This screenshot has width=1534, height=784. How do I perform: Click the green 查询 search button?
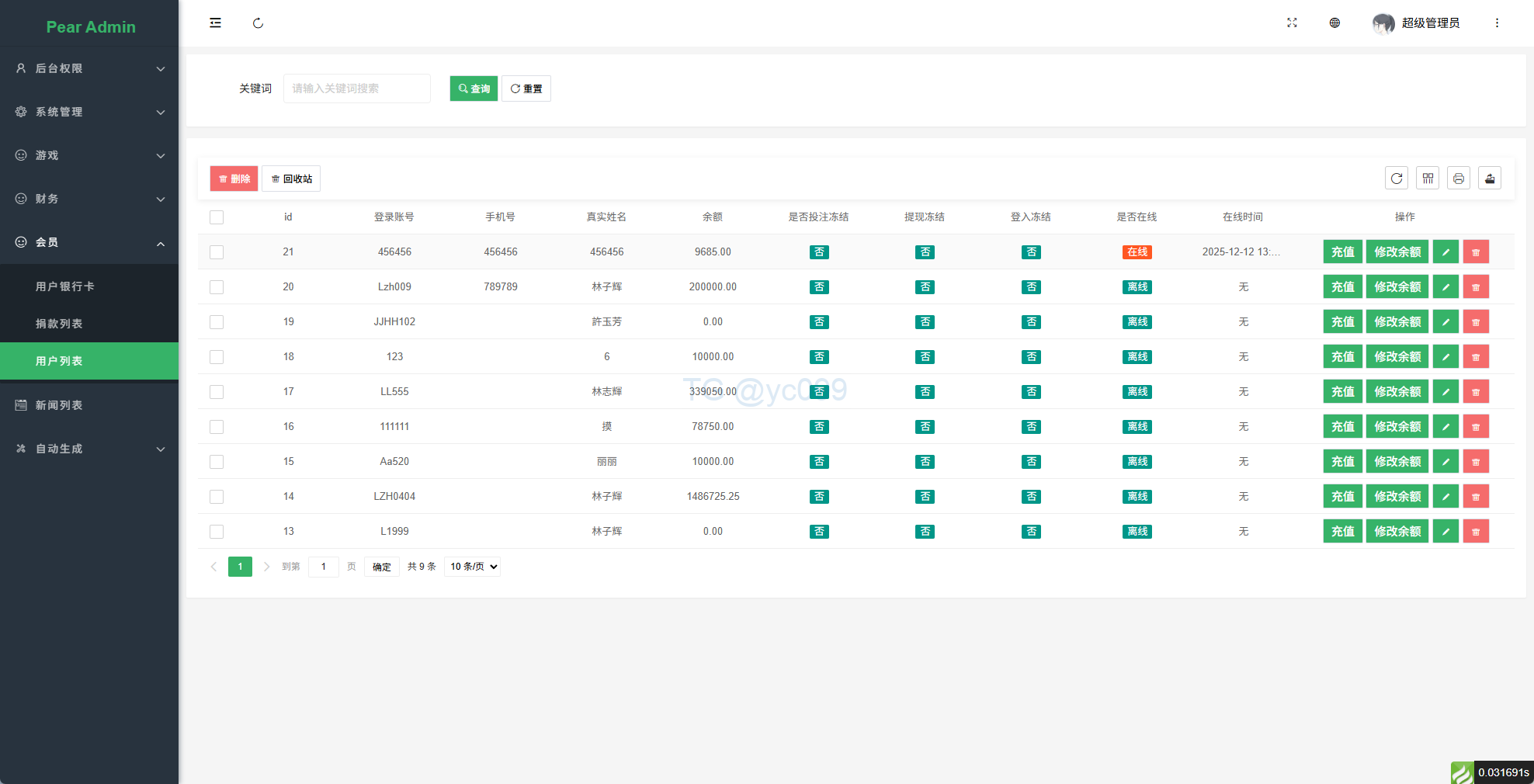[474, 88]
